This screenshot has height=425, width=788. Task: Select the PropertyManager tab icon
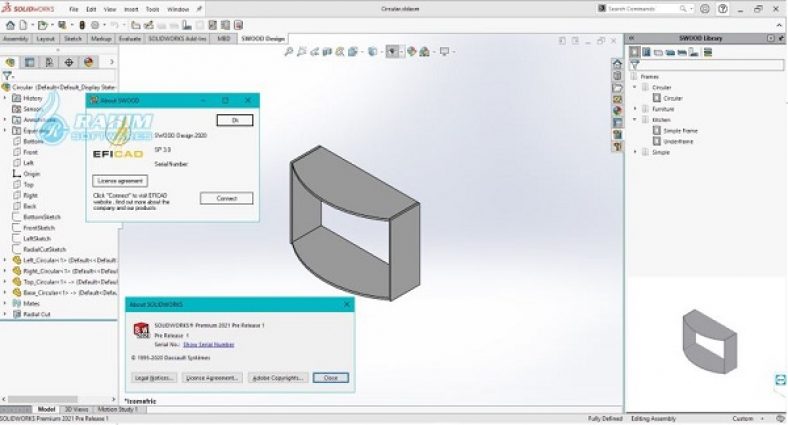pyautogui.click(x=30, y=62)
